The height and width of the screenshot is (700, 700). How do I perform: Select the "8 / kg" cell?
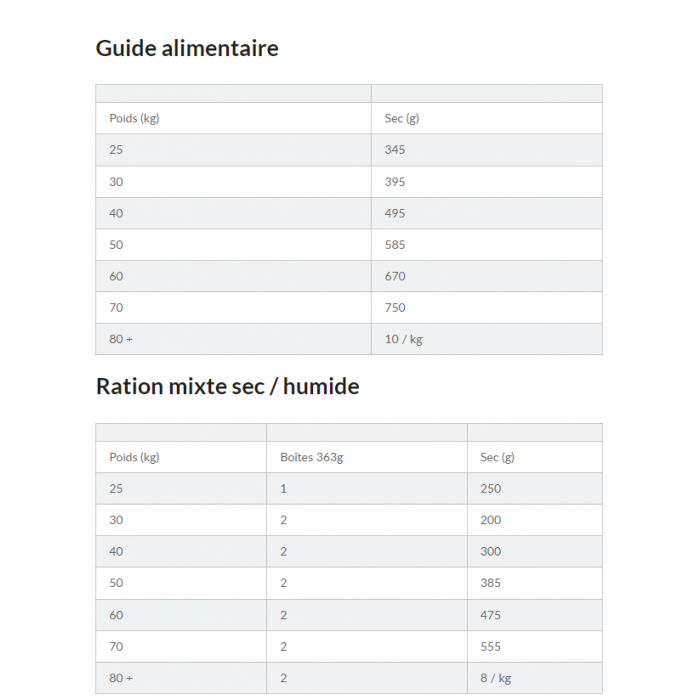click(495, 678)
